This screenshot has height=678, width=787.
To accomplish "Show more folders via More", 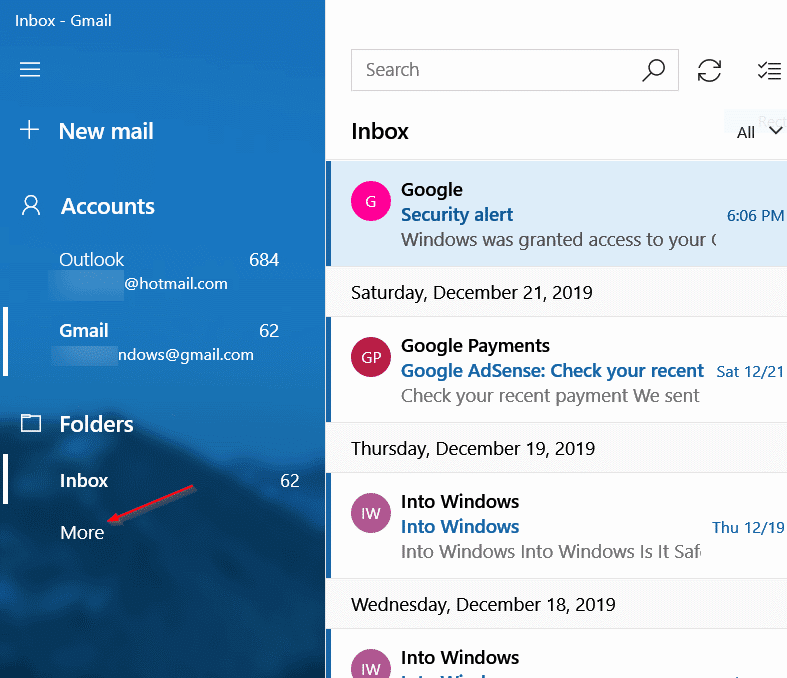I will 82,532.
